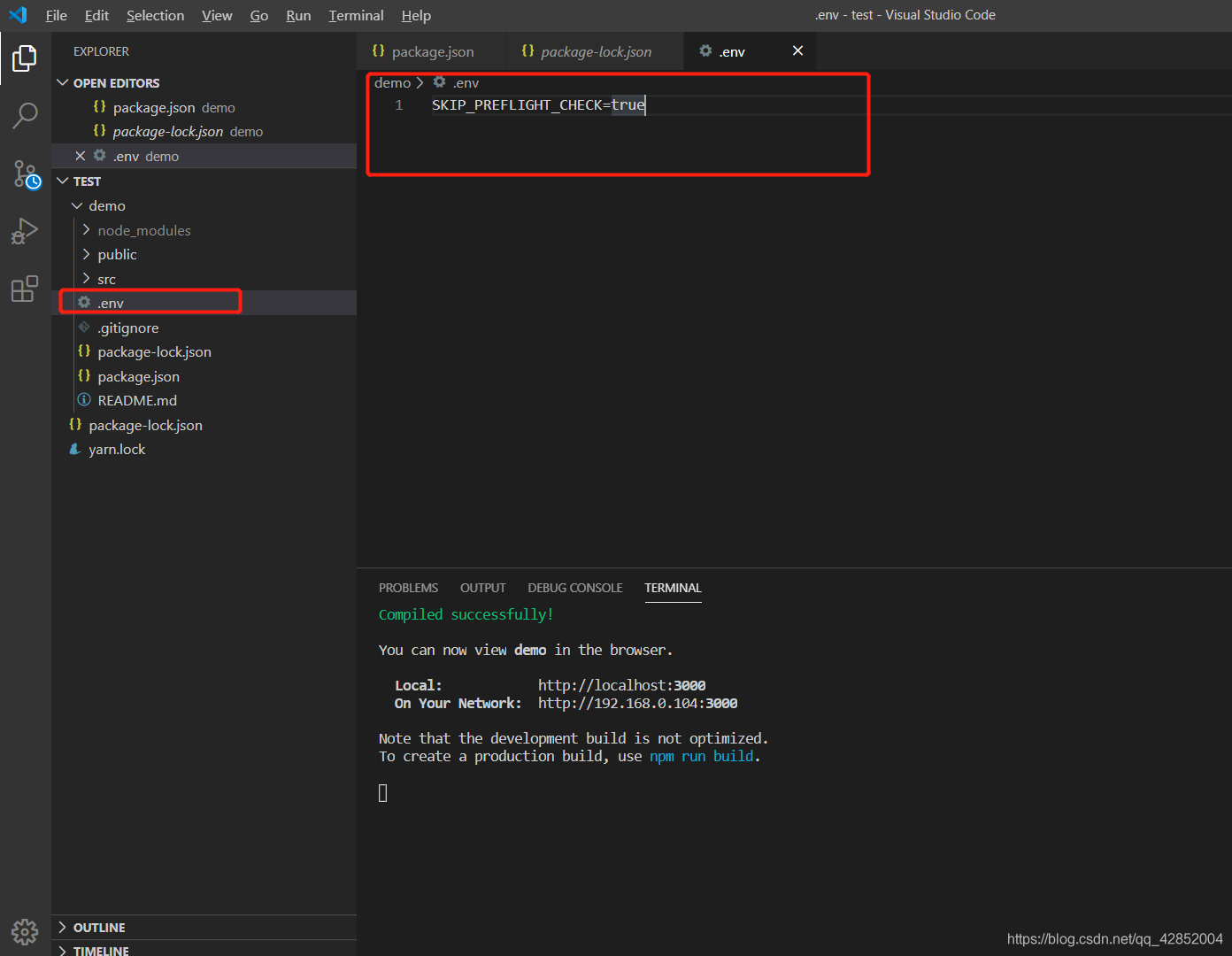This screenshot has width=1232, height=956.
Task: Open the Extensions view
Action: tap(26, 288)
